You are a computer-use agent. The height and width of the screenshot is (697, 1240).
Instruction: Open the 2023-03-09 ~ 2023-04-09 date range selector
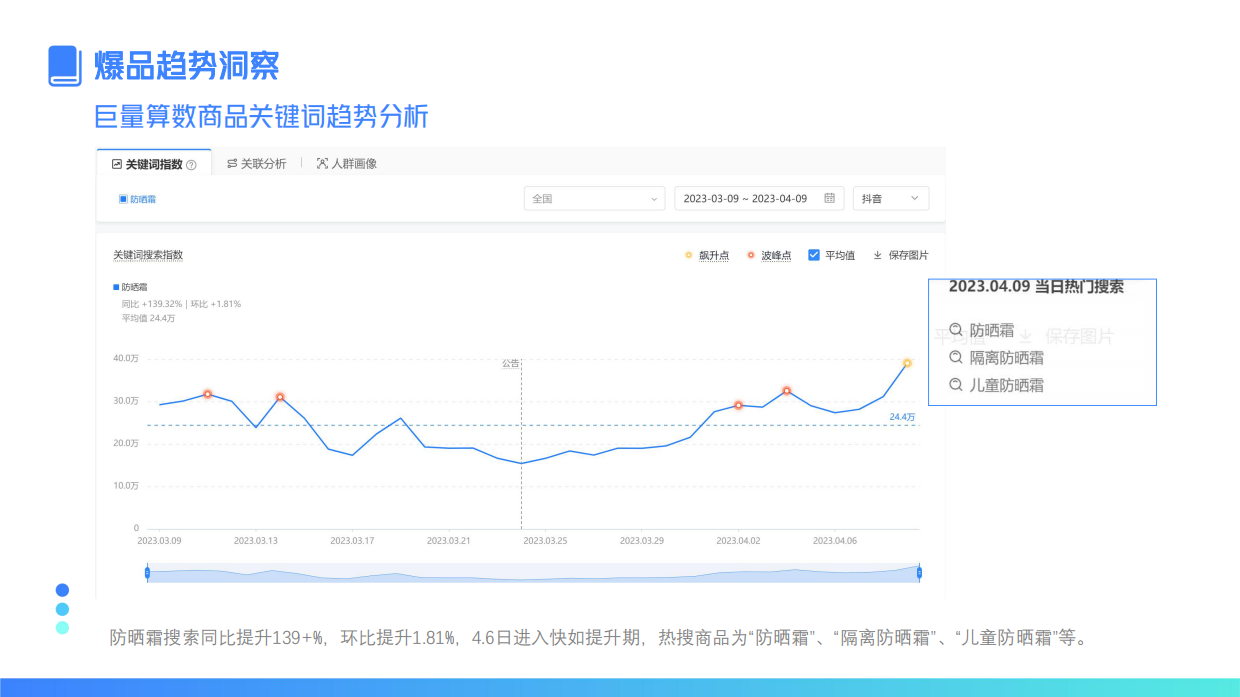click(748, 198)
